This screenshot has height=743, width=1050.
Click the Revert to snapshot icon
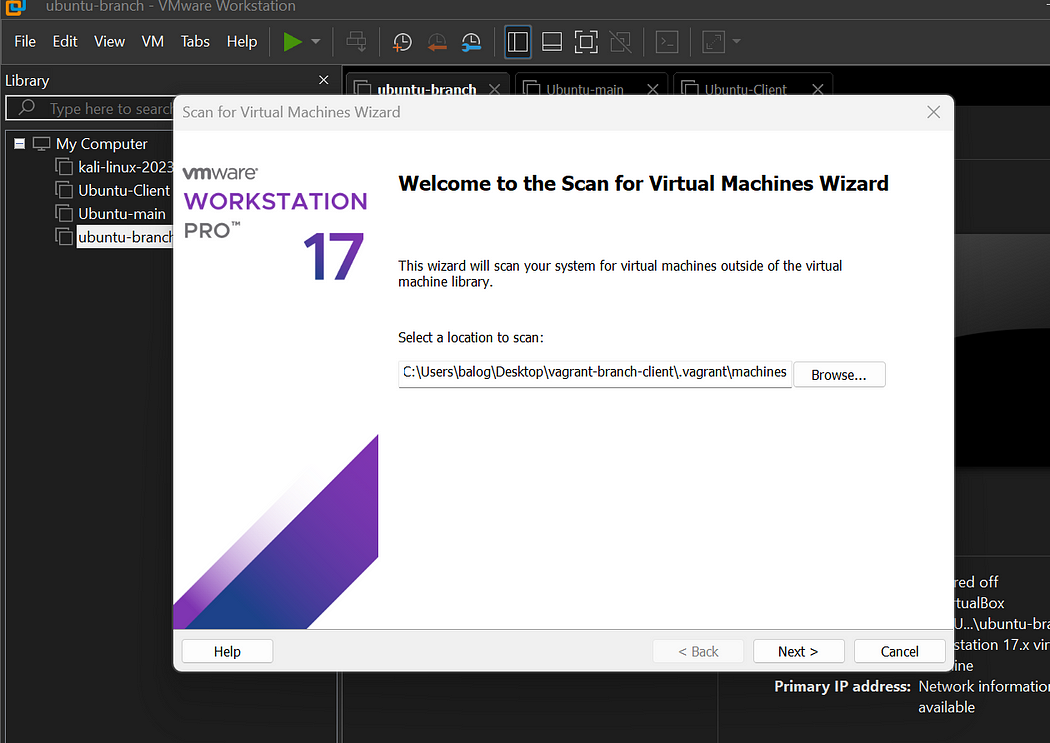click(437, 42)
